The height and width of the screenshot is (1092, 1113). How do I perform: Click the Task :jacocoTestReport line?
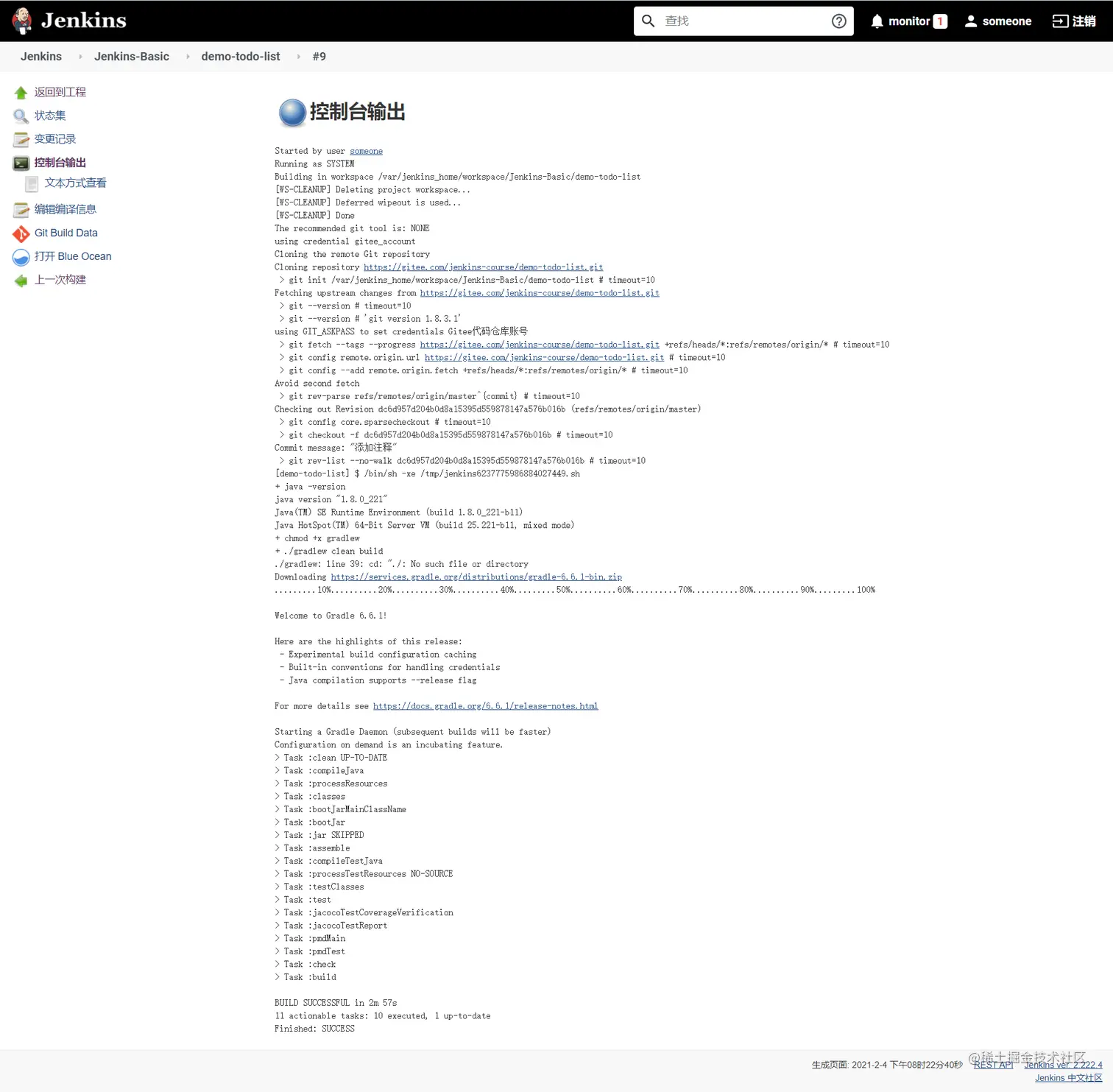(331, 926)
